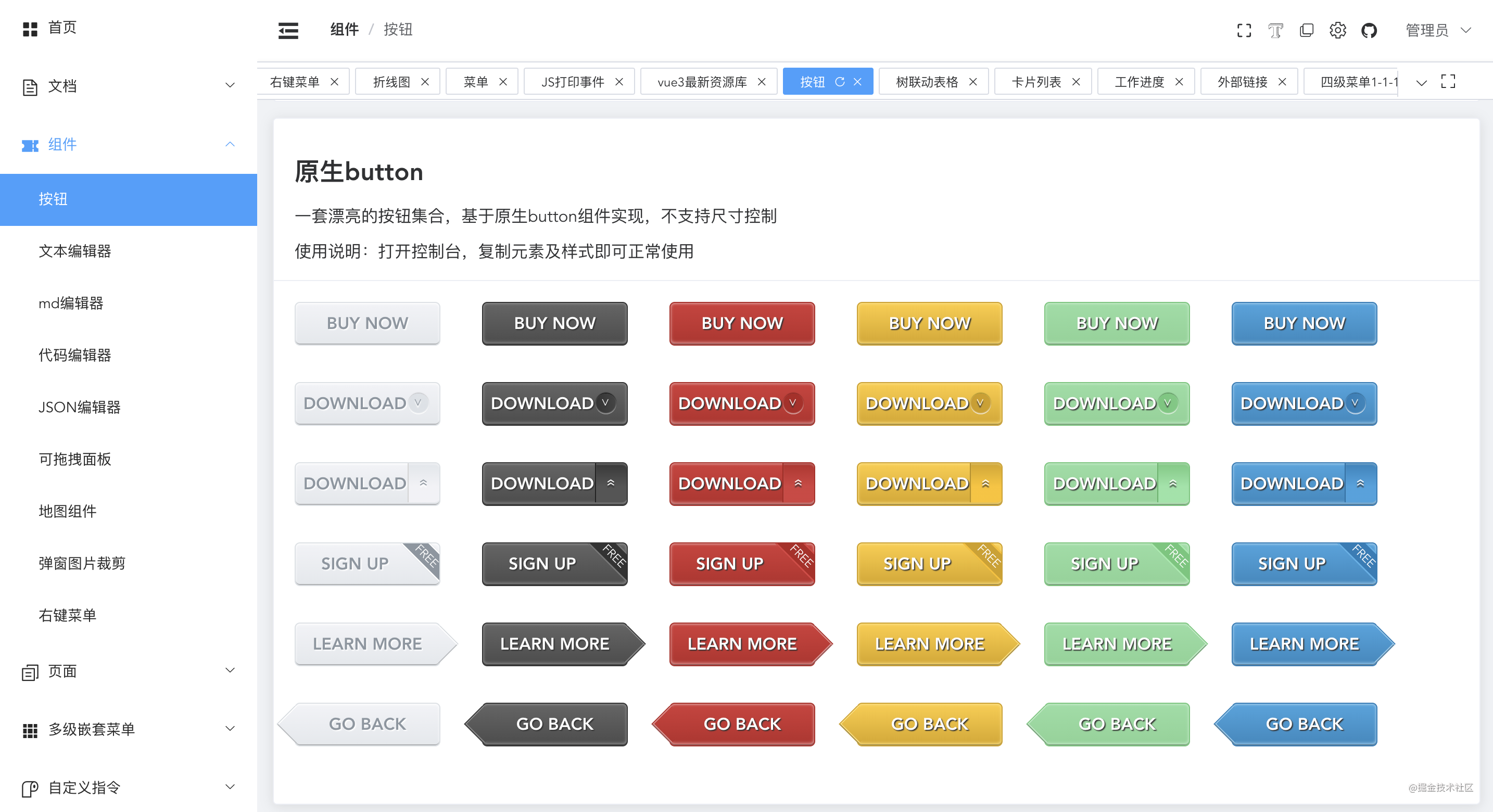
Task: Click the theme settings gear icon
Action: (x=1337, y=30)
